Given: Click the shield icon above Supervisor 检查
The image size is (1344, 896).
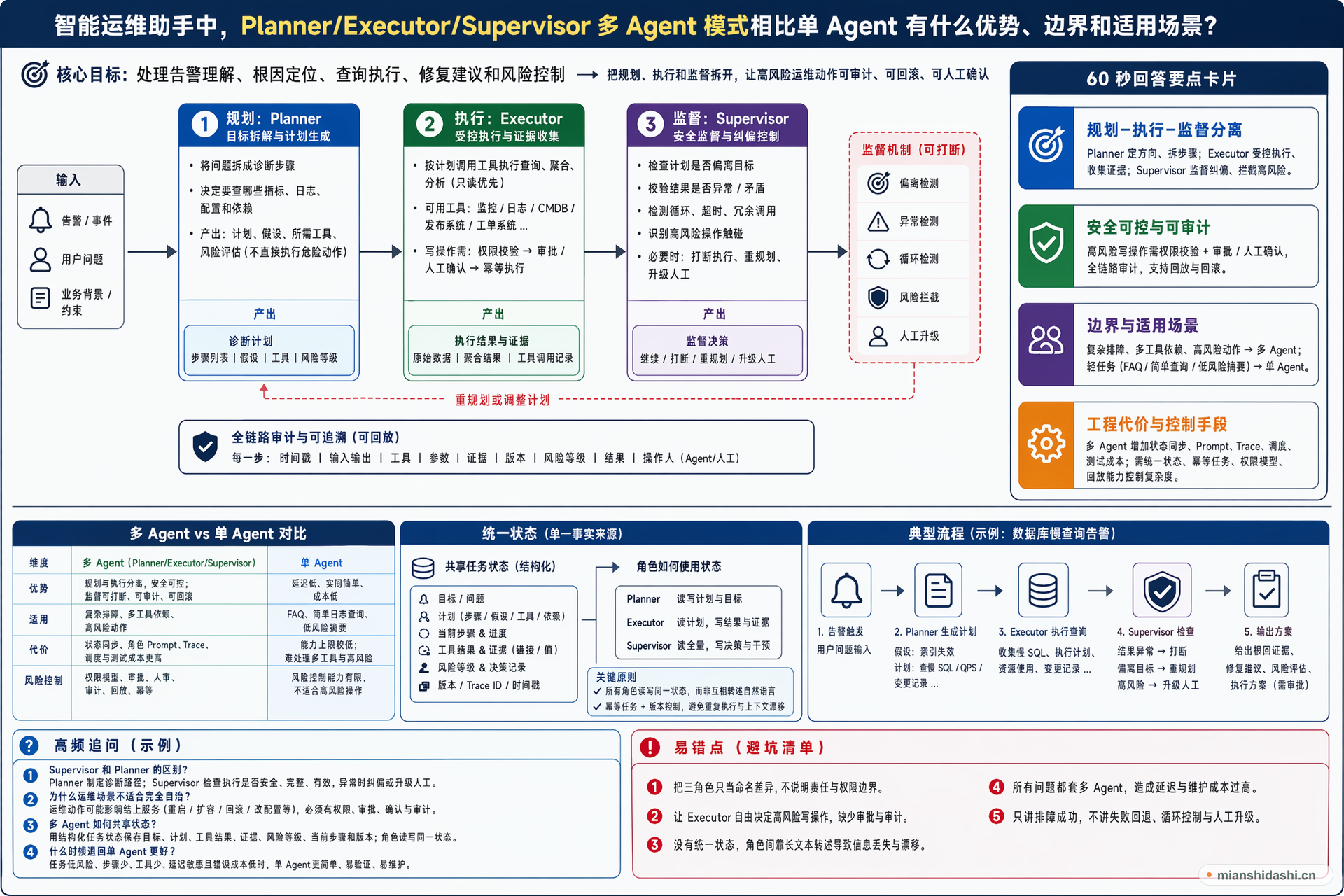Looking at the screenshot, I should (x=1161, y=591).
